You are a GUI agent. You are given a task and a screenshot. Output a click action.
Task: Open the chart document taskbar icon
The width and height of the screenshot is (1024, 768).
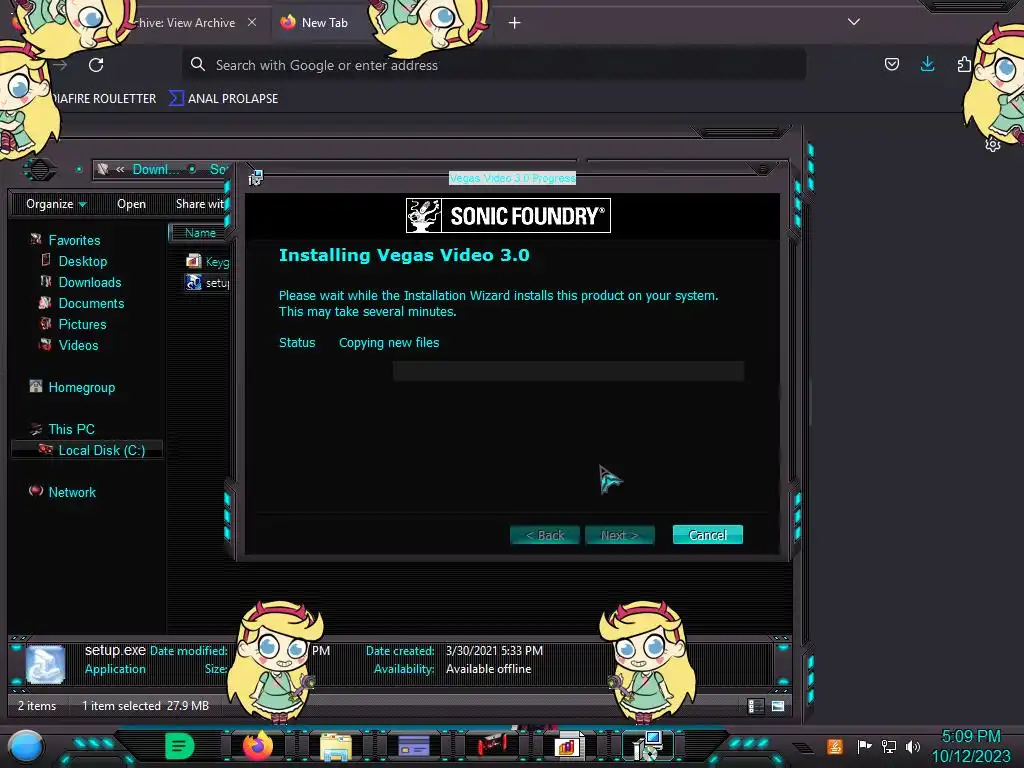click(x=567, y=746)
